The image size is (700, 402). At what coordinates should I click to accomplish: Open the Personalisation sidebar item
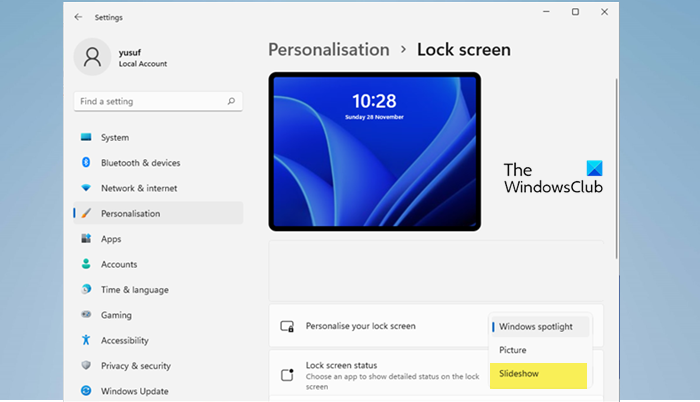(x=158, y=213)
